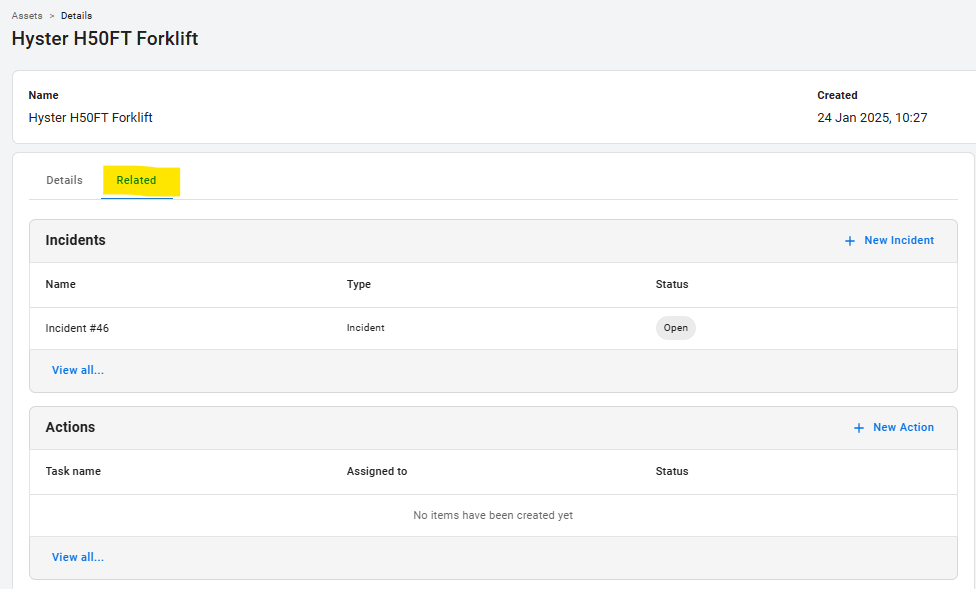Go to Assets in the breadcrumb

coord(27,16)
